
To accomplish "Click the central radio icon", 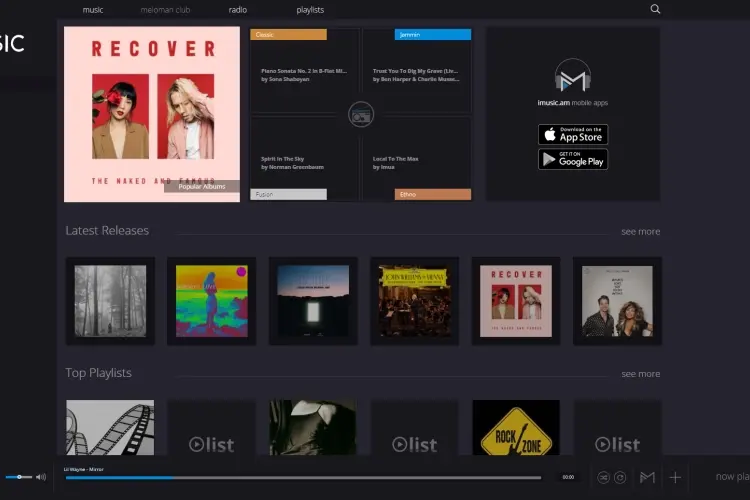I will click(x=361, y=115).
